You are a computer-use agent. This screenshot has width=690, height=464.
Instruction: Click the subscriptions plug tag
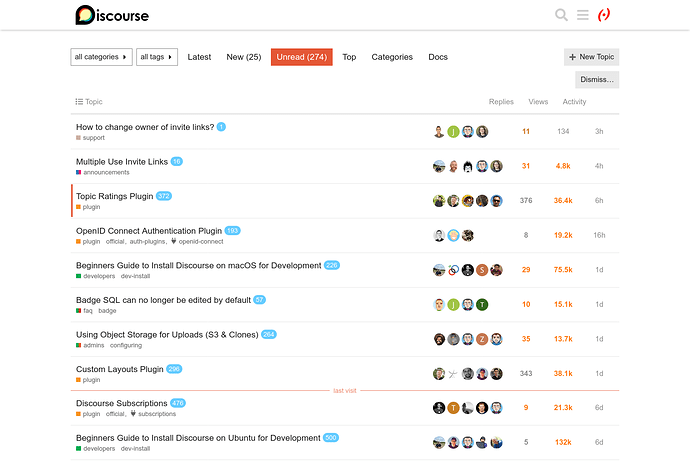153,414
